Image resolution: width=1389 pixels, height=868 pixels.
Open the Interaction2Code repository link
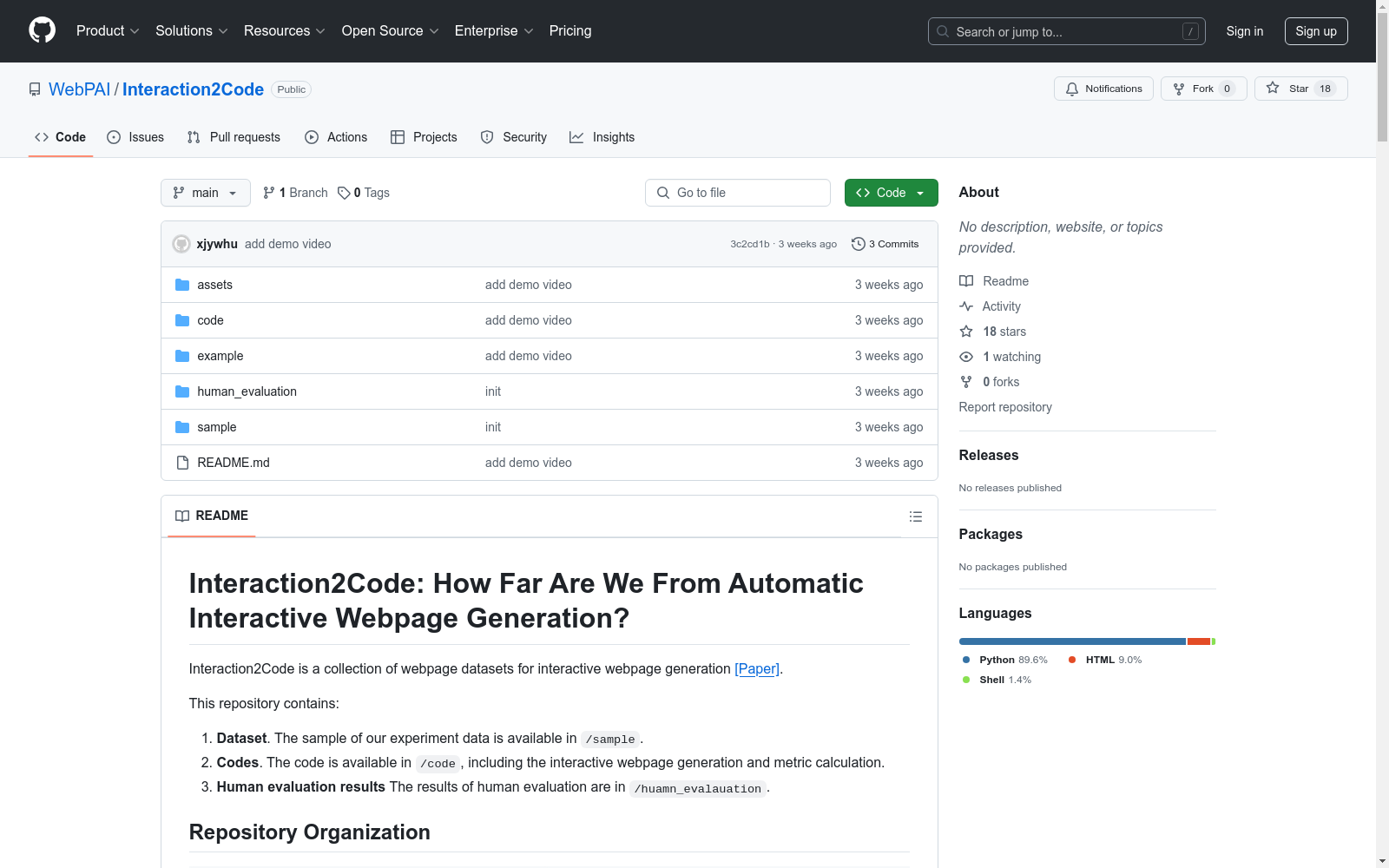pyautogui.click(x=193, y=89)
